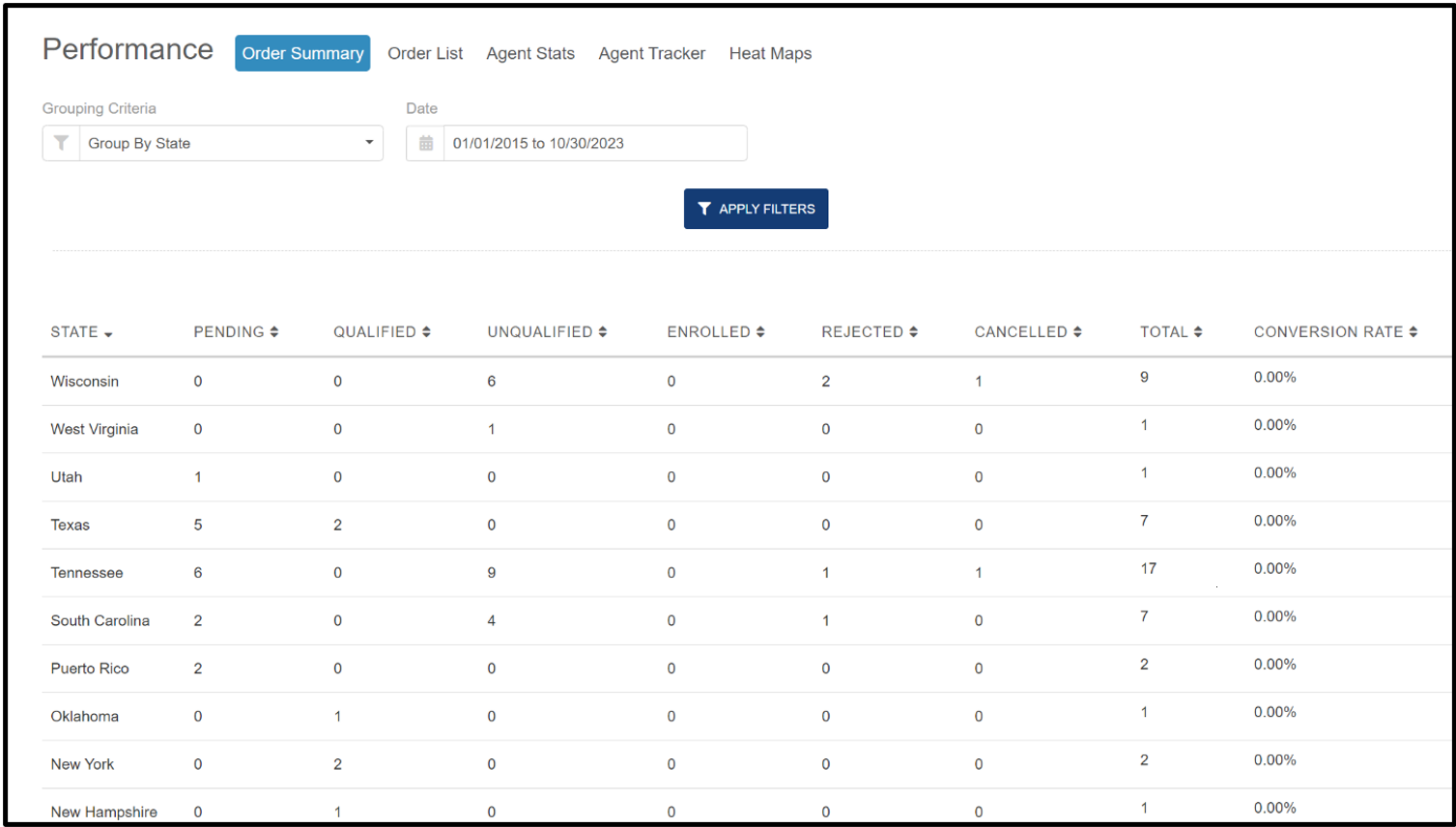Click Puerto Rico pending count 2

click(198, 668)
